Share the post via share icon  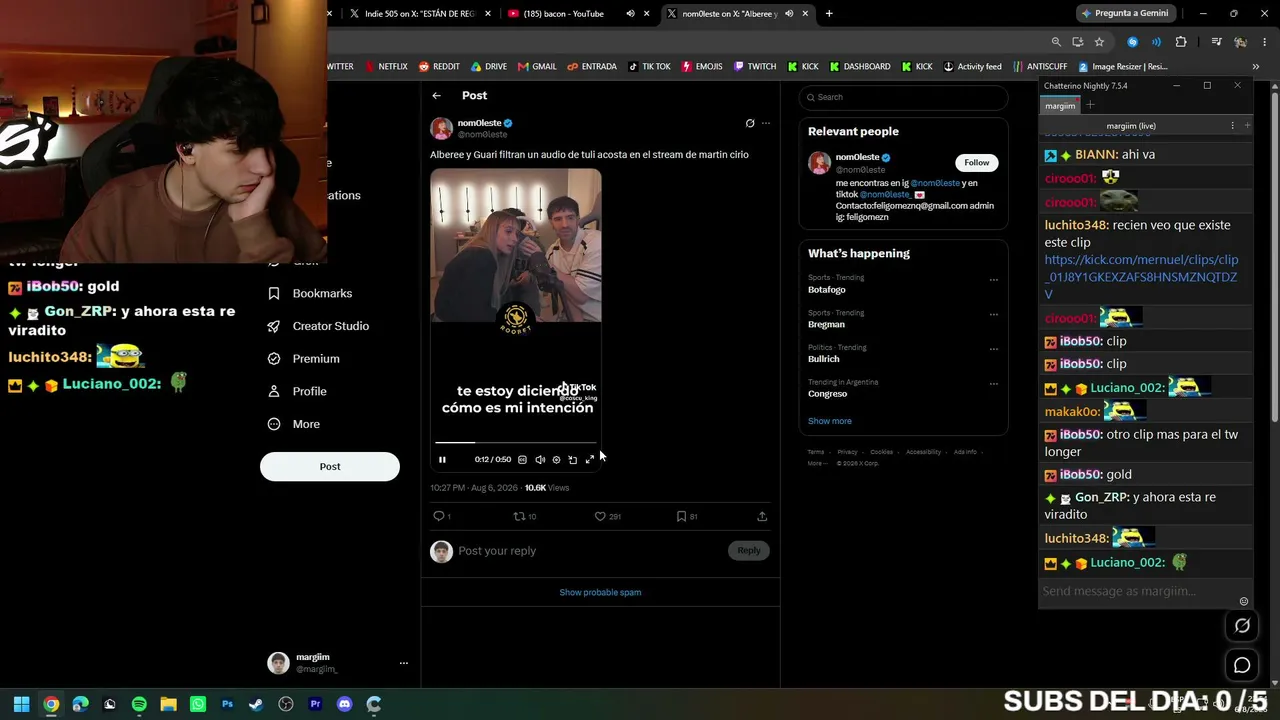point(762,516)
